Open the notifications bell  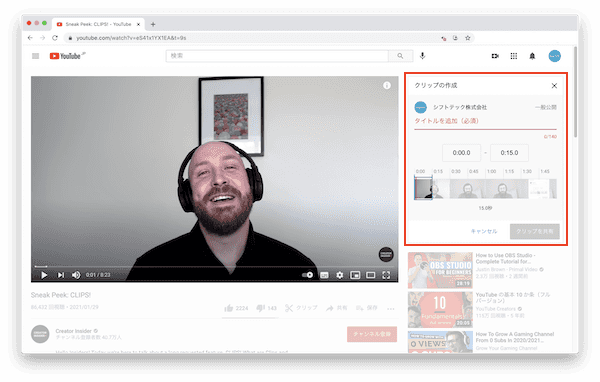pyautogui.click(x=532, y=56)
